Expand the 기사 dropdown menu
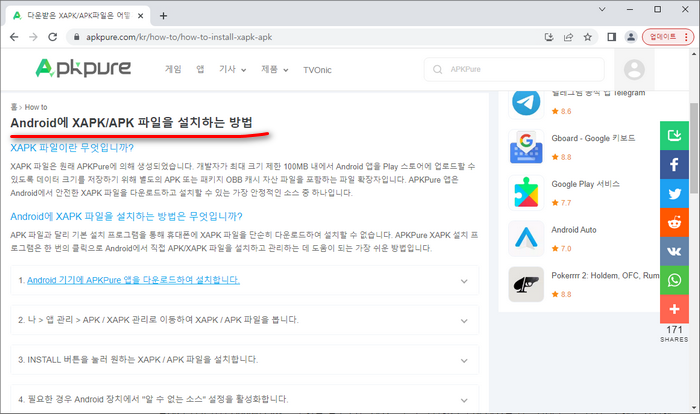Viewport: 700px width, 414px height. tap(232, 69)
